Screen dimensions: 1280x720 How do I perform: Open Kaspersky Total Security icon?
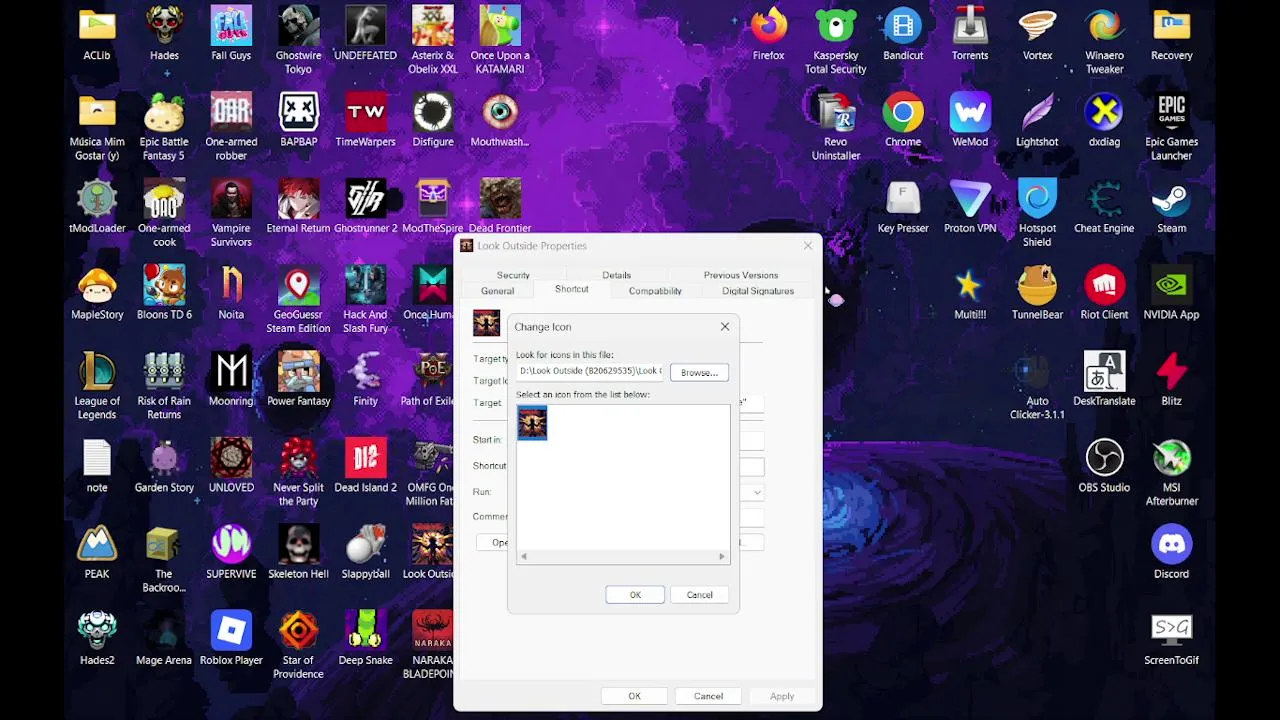click(836, 40)
